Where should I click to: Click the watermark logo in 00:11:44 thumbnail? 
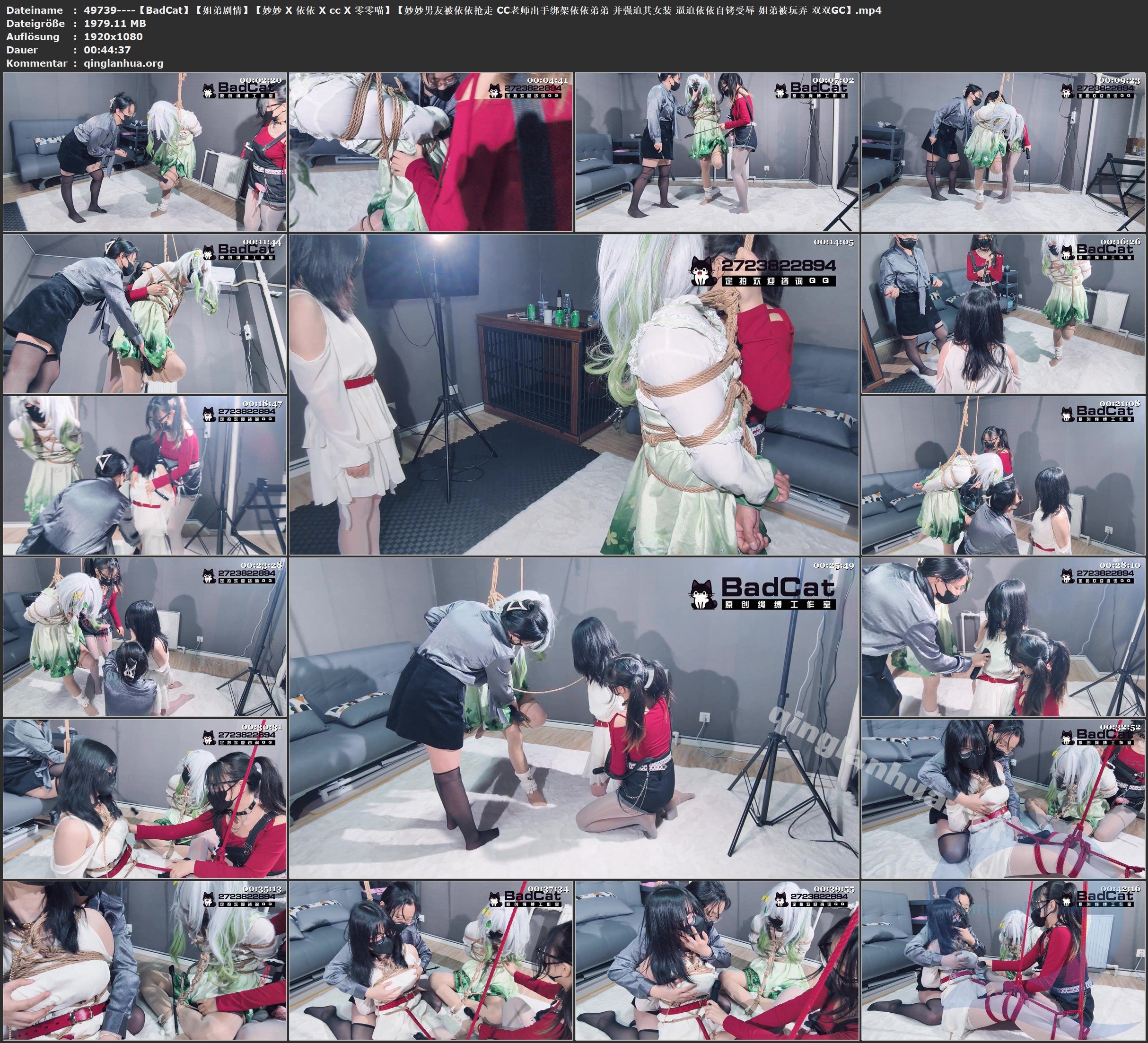click(239, 251)
